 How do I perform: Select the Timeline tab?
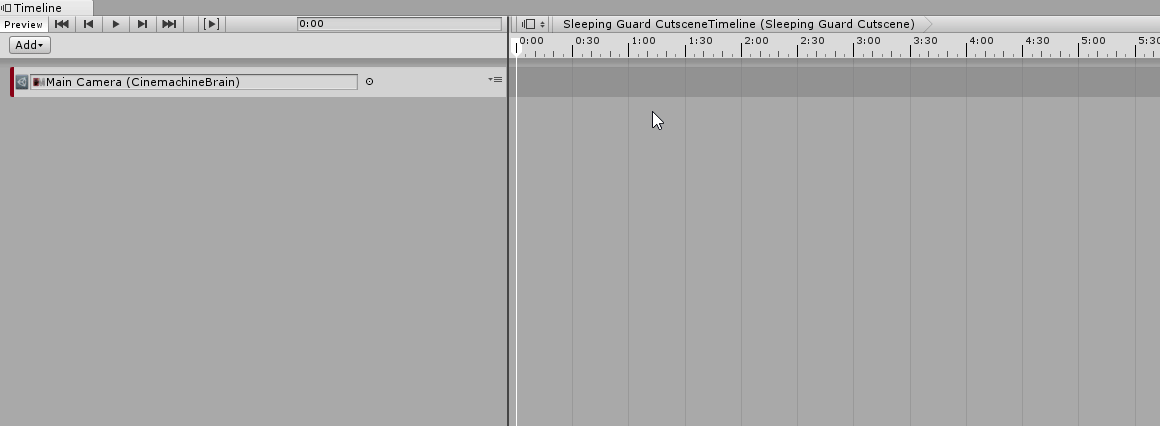point(38,7)
